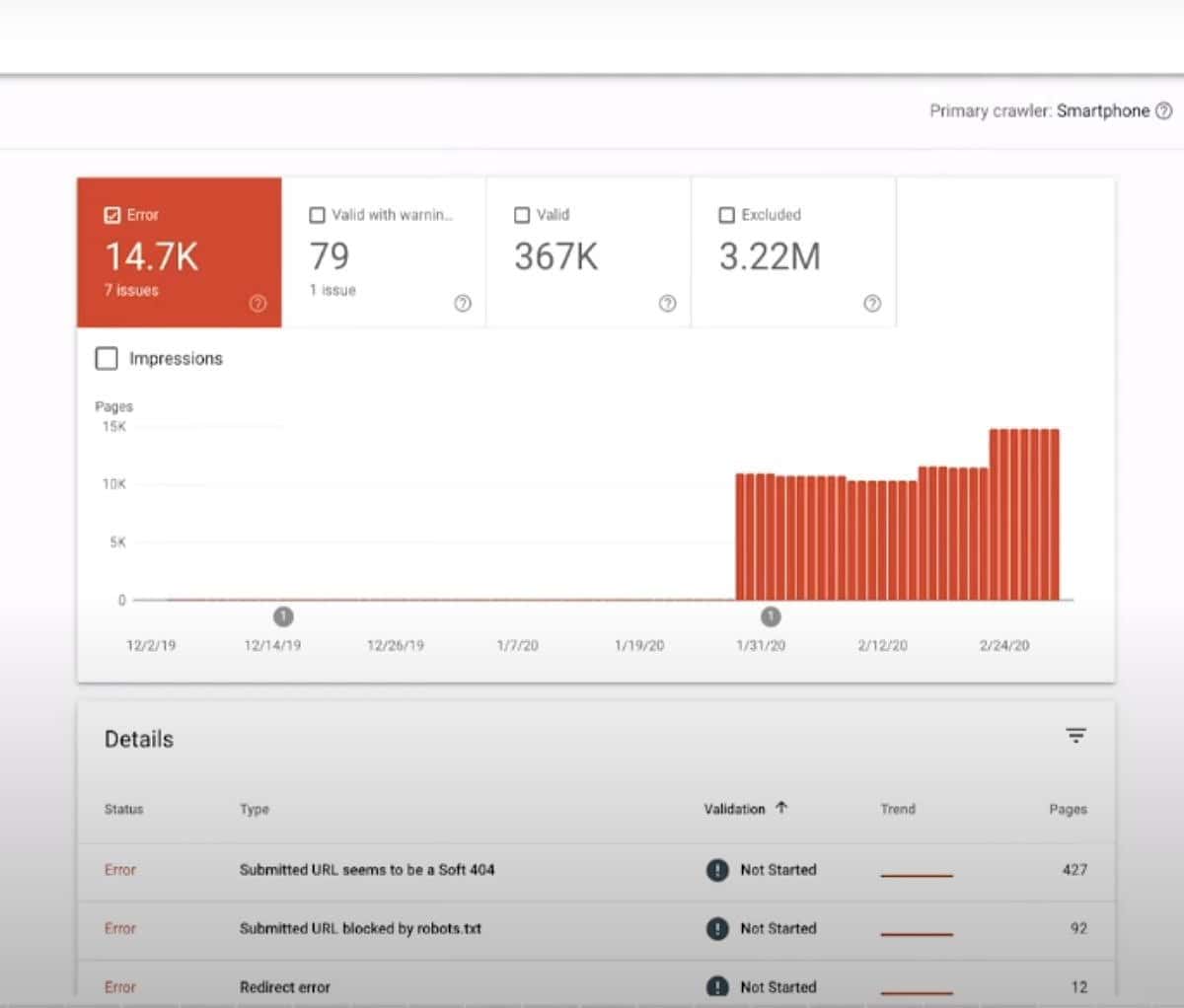Click chart annotation marker near 12/14/19
The width and height of the screenshot is (1184, 1008).
pos(283,616)
